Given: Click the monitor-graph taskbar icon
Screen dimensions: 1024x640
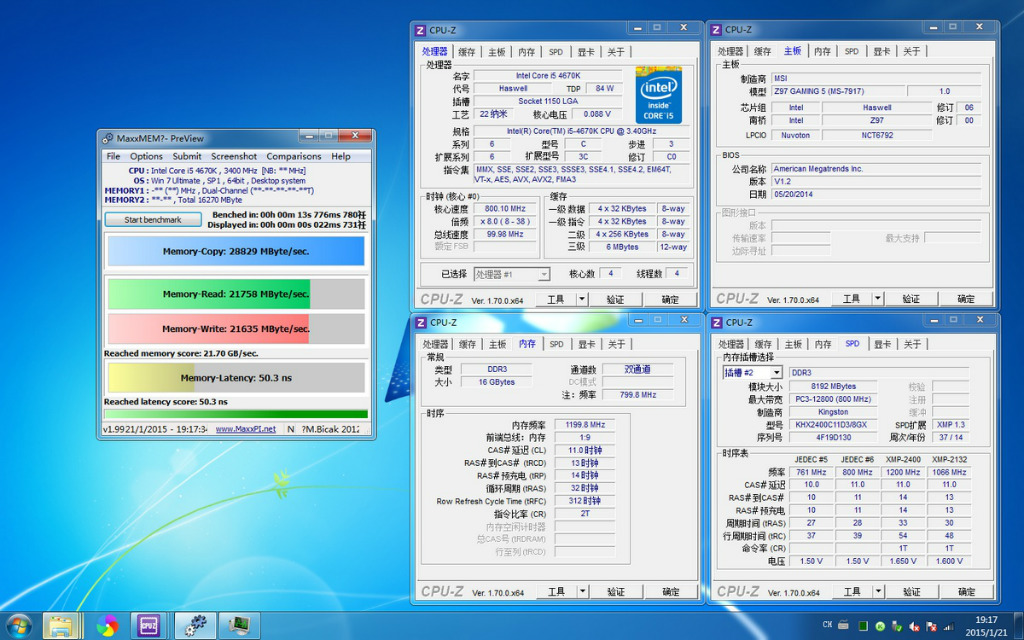Looking at the screenshot, I should [x=239, y=625].
